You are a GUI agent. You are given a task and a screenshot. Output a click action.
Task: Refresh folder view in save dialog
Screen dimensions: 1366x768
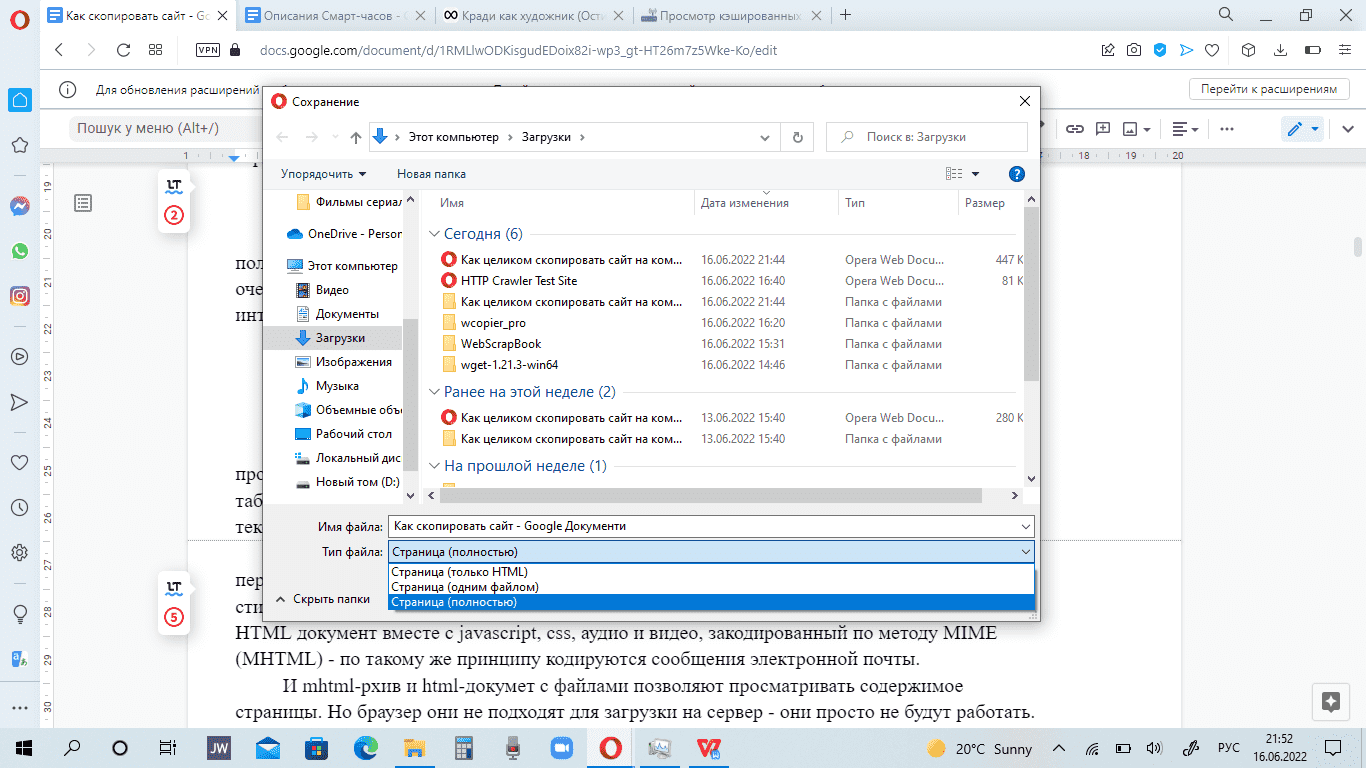[x=797, y=137]
